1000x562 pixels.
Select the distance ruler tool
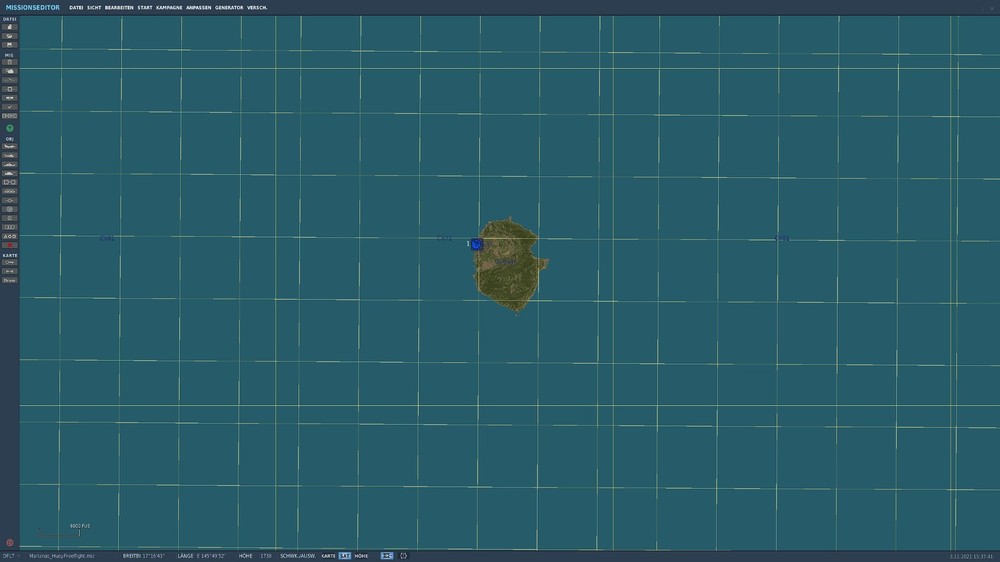[x=10, y=271]
